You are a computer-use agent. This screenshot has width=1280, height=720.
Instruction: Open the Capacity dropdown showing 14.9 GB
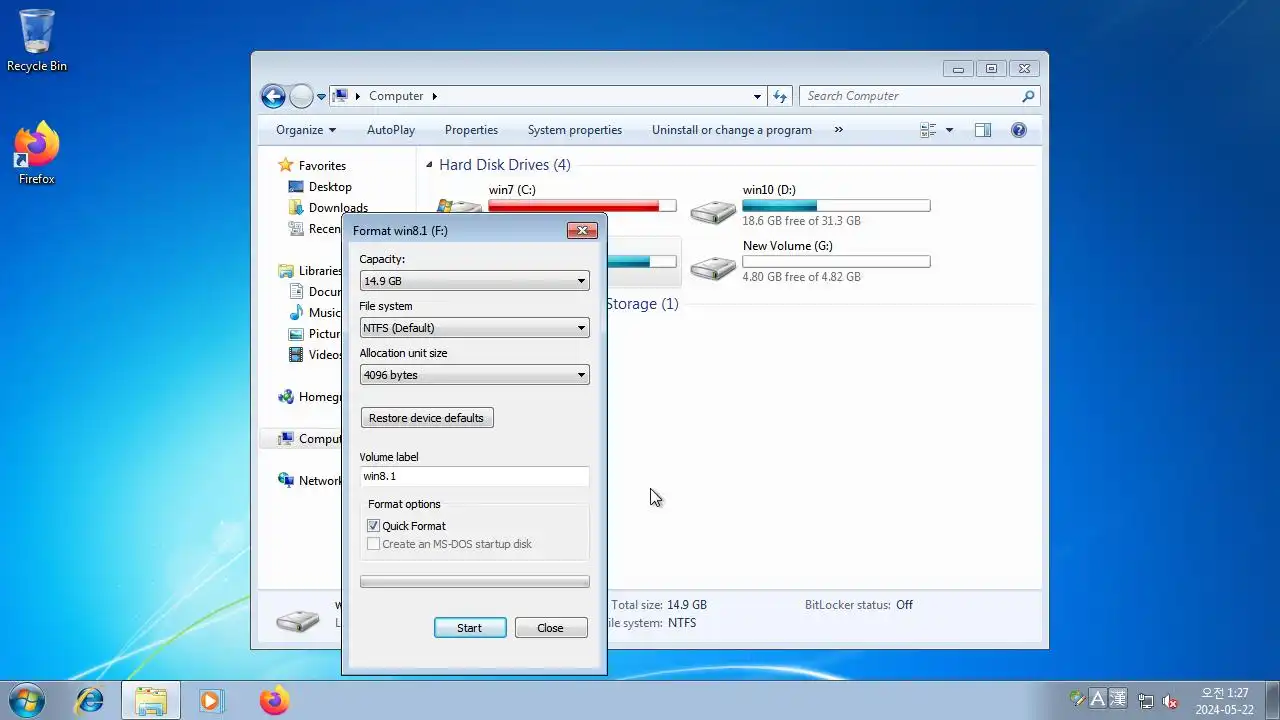[474, 281]
